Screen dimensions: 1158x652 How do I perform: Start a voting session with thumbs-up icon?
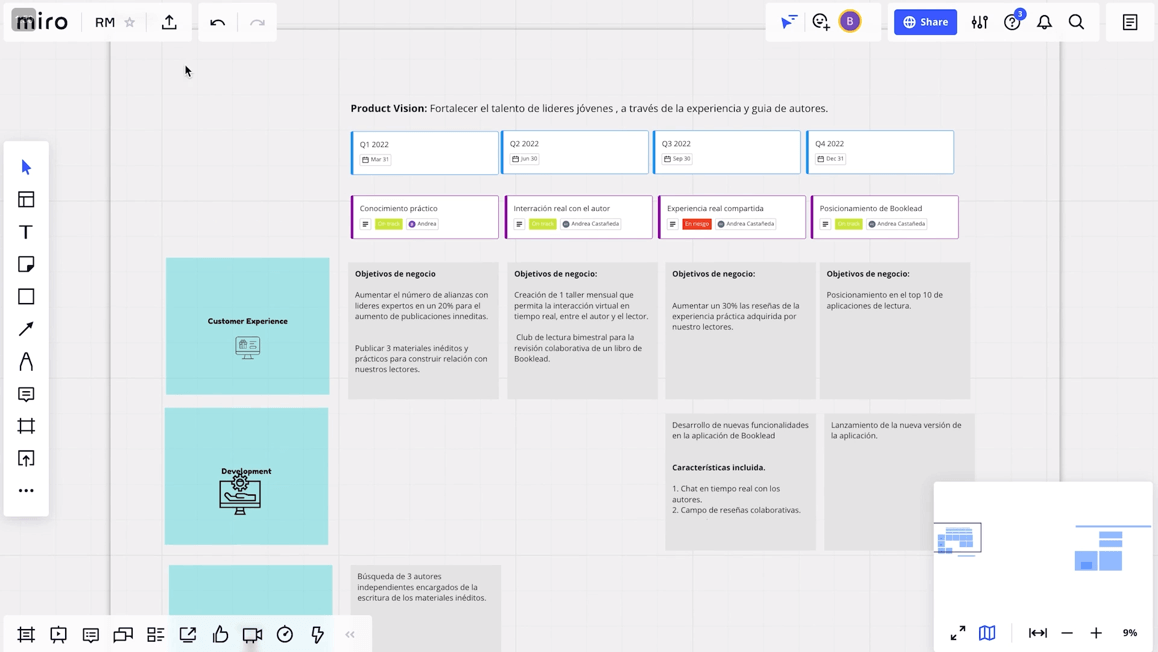220,634
